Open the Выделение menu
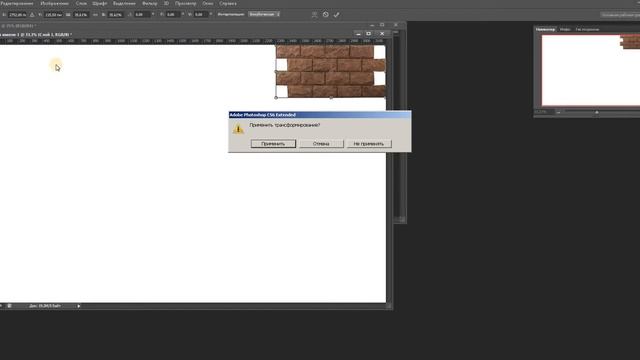This screenshot has width=640, height=360. coord(124,3)
